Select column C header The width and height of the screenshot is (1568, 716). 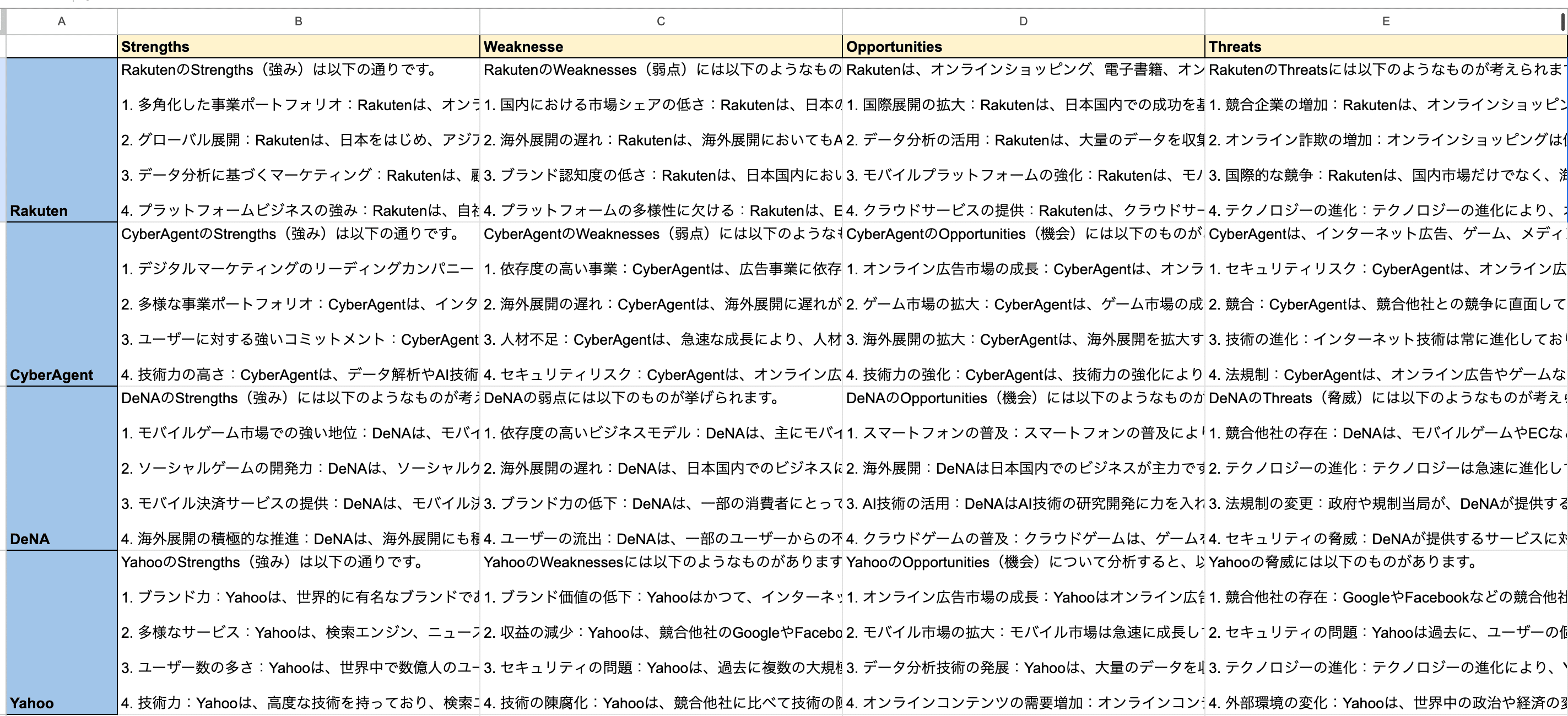pyautogui.click(x=661, y=21)
